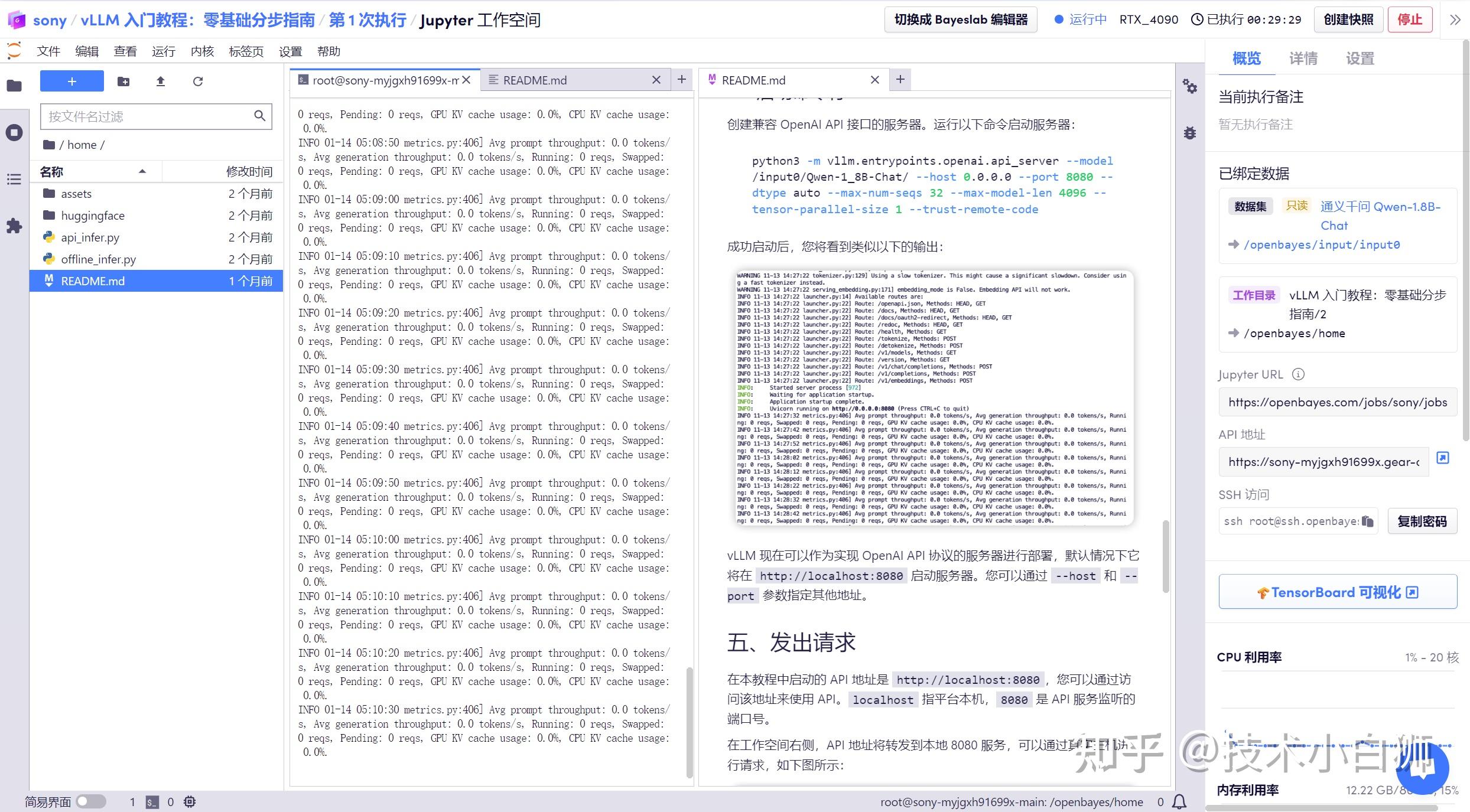The image size is (1470, 812).
Task: Select README.md in file list
Action: [x=156, y=281]
